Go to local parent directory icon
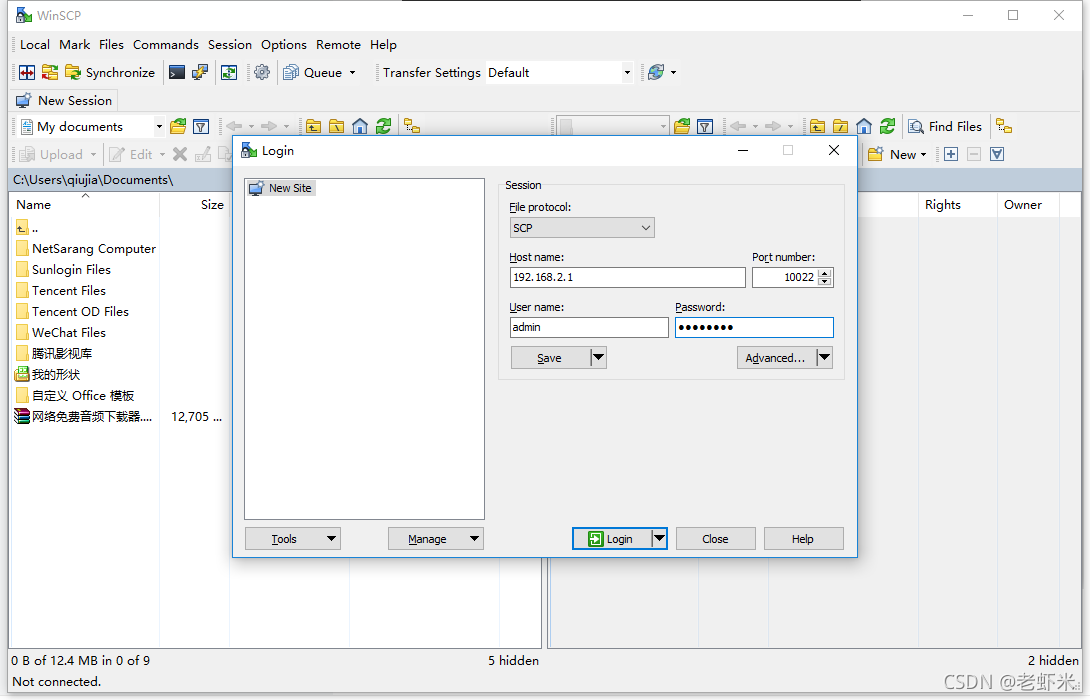The image size is (1090, 700). pyautogui.click(x=314, y=127)
